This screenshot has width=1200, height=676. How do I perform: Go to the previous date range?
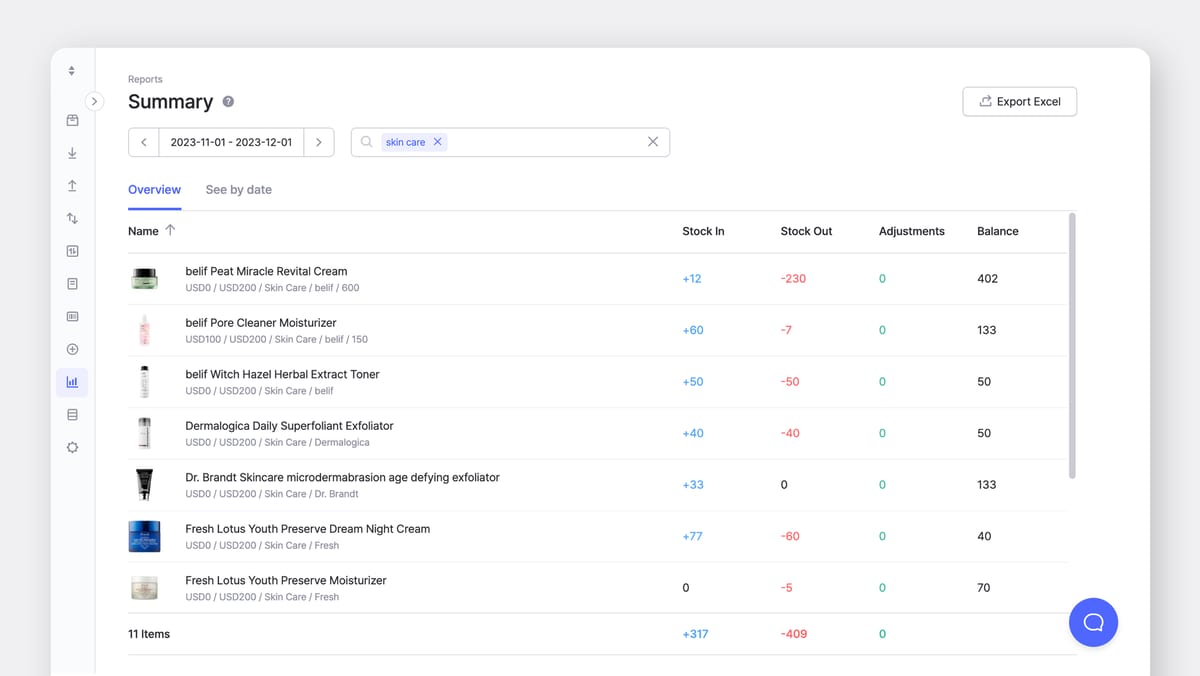pyautogui.click(x=144, y=142)
